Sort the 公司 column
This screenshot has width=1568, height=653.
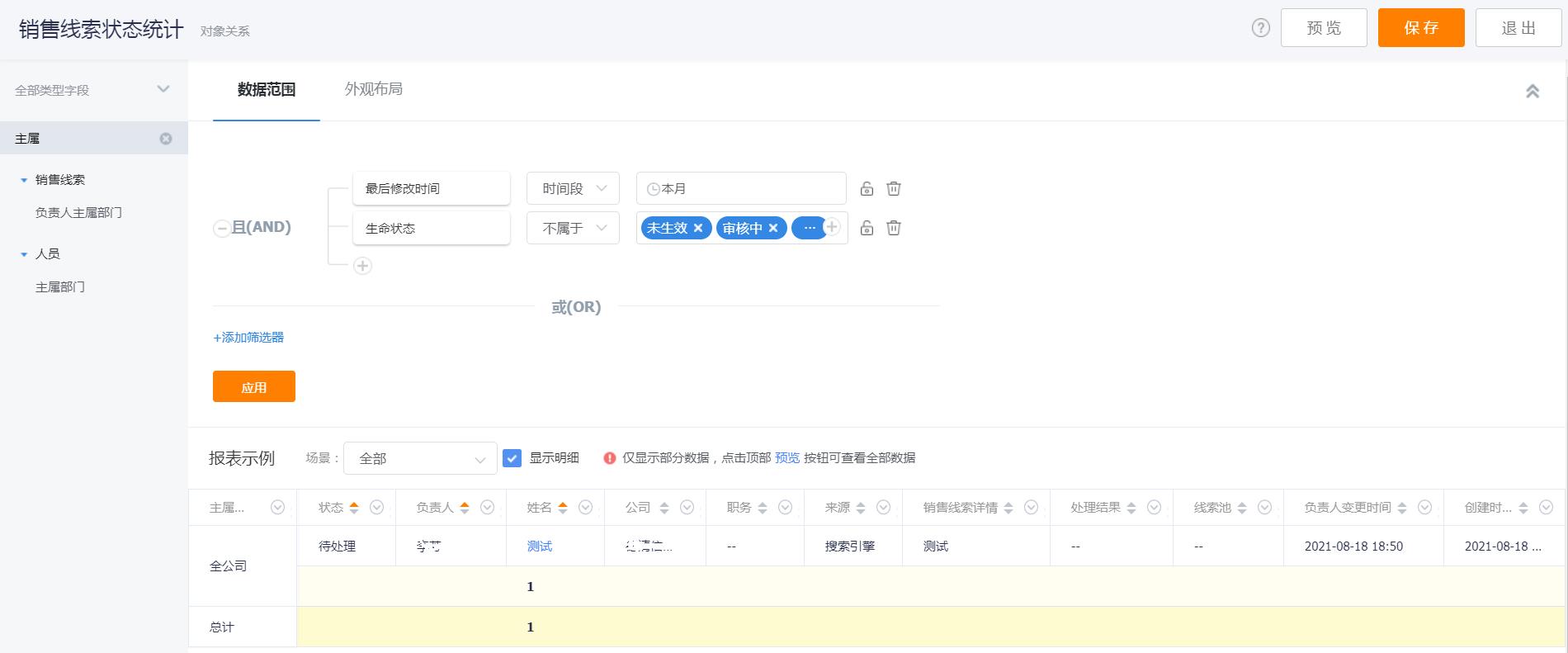[x=664, y=508]
